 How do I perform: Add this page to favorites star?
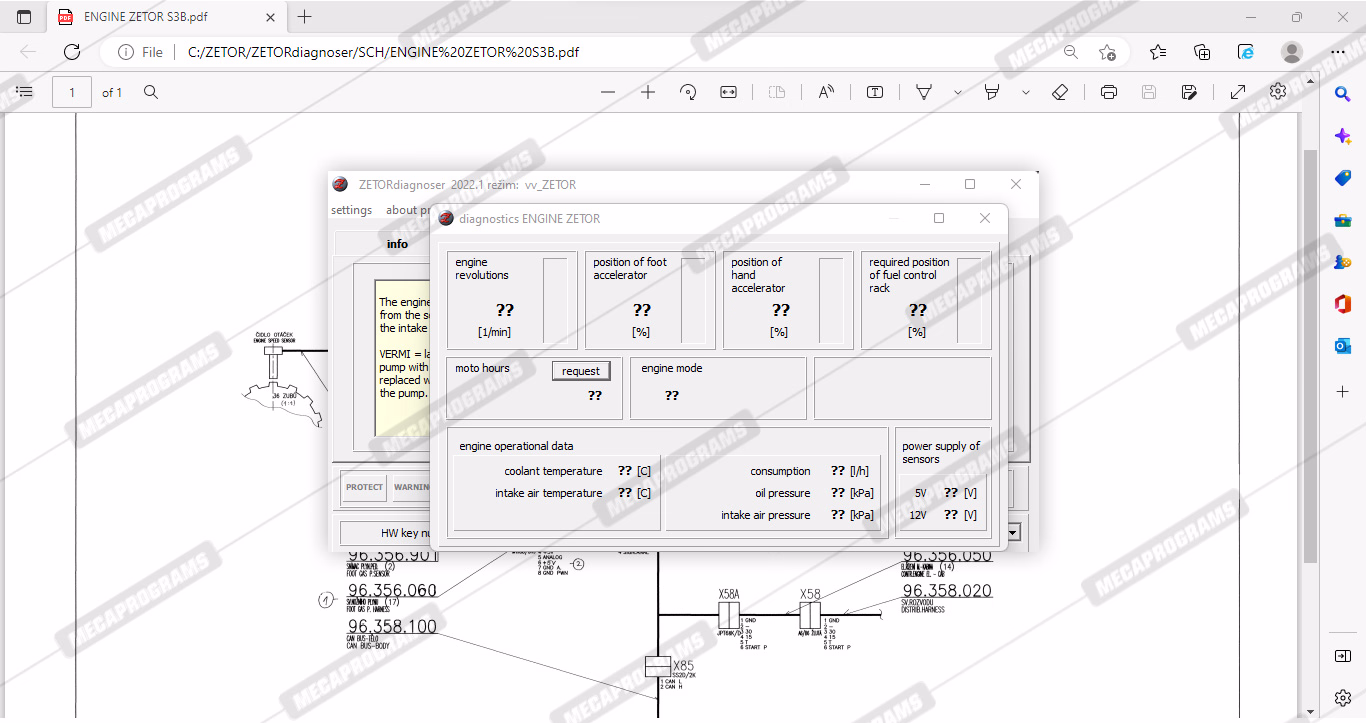point(1107,52)
